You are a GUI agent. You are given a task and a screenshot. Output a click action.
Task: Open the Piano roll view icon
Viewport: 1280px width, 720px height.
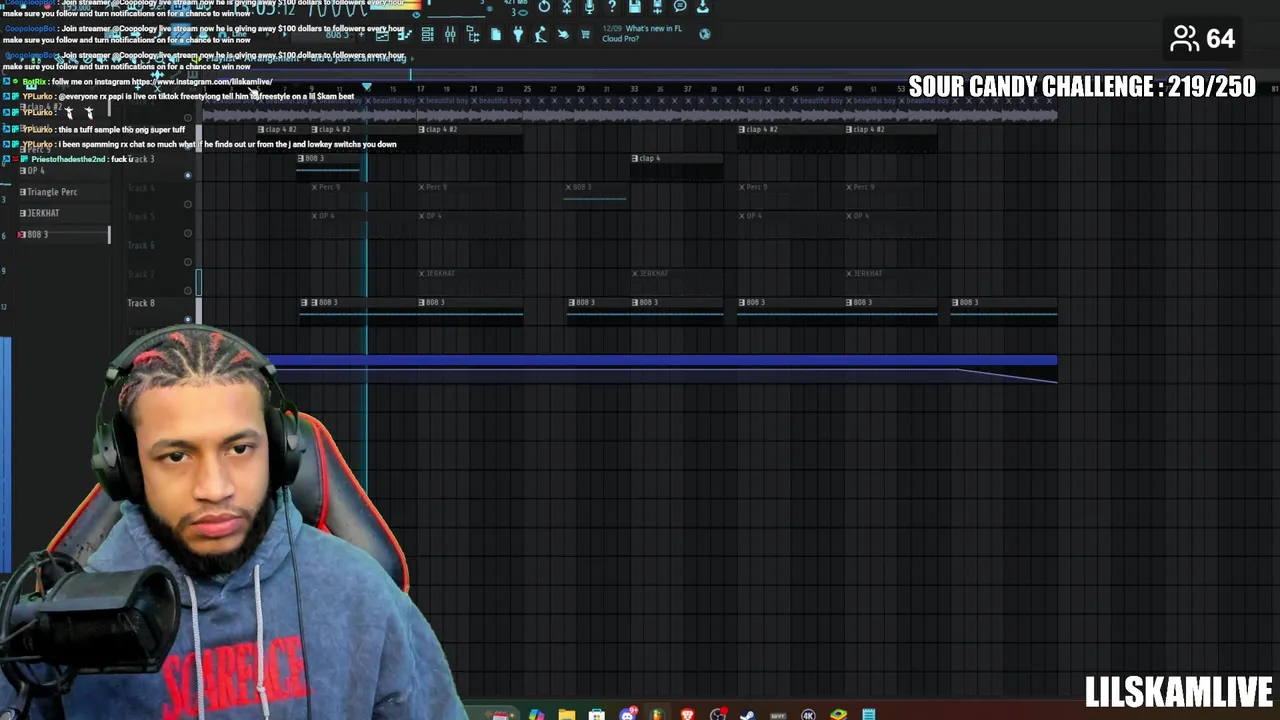[x=405, y=34]
